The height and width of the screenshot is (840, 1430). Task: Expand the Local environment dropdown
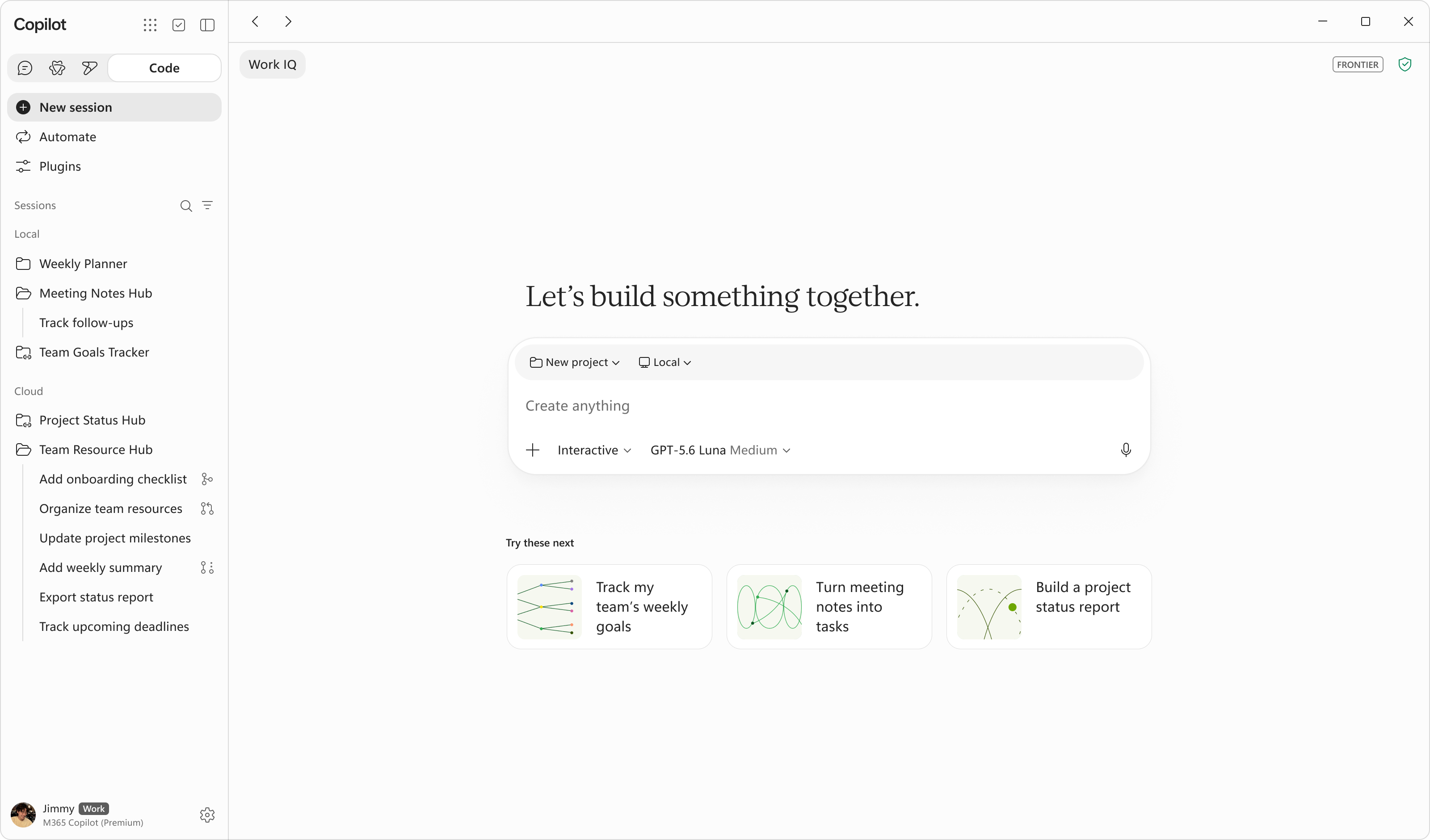click(665, 363)
